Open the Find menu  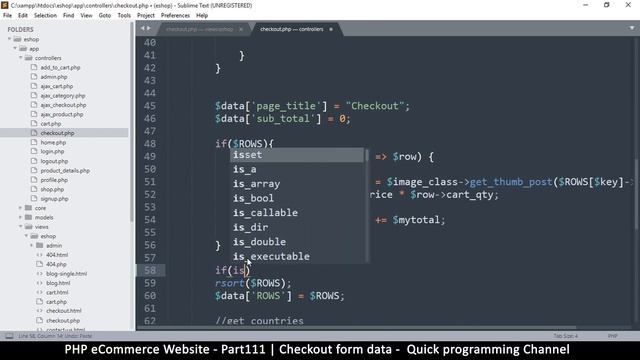click(69, 16)
